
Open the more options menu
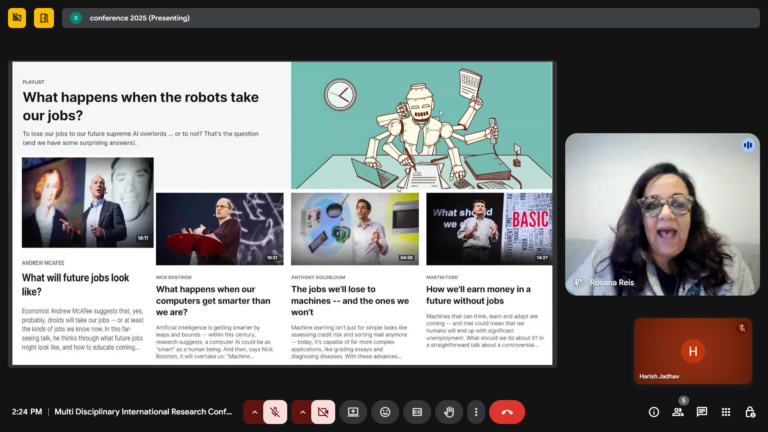point(476,411)
